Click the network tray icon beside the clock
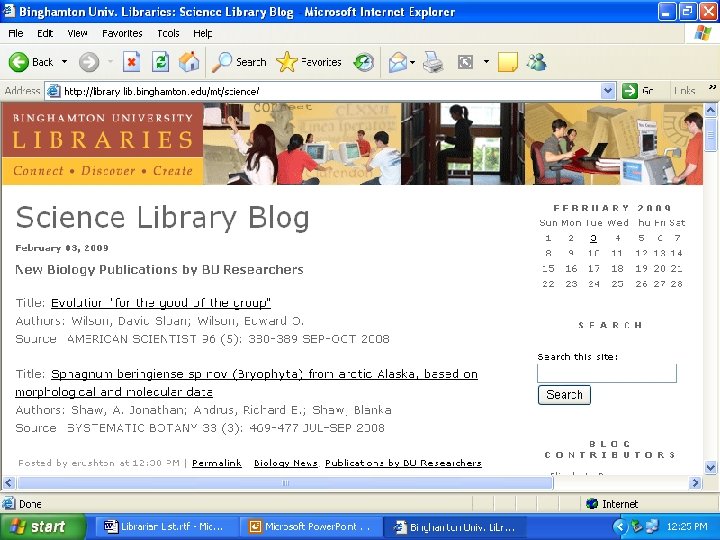 tap(652, 527)
